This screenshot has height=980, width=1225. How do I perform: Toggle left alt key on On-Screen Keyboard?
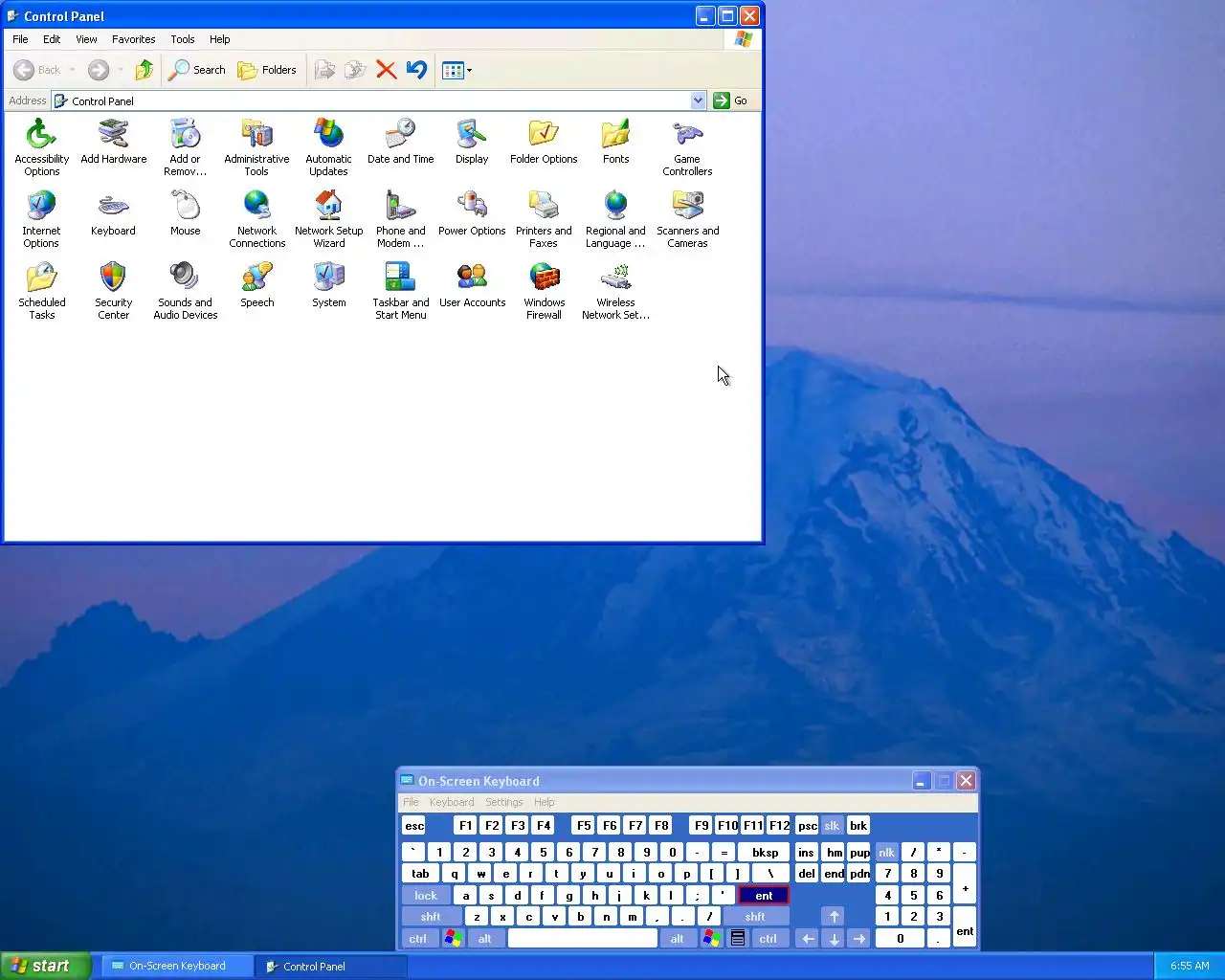pyautogui.click(x=485, y=939)
